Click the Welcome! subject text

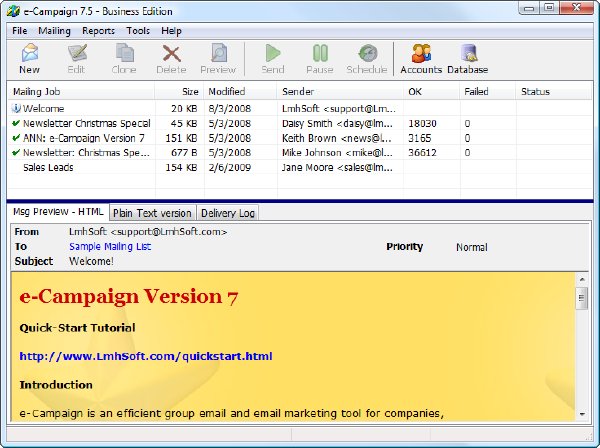pos(91,261)
